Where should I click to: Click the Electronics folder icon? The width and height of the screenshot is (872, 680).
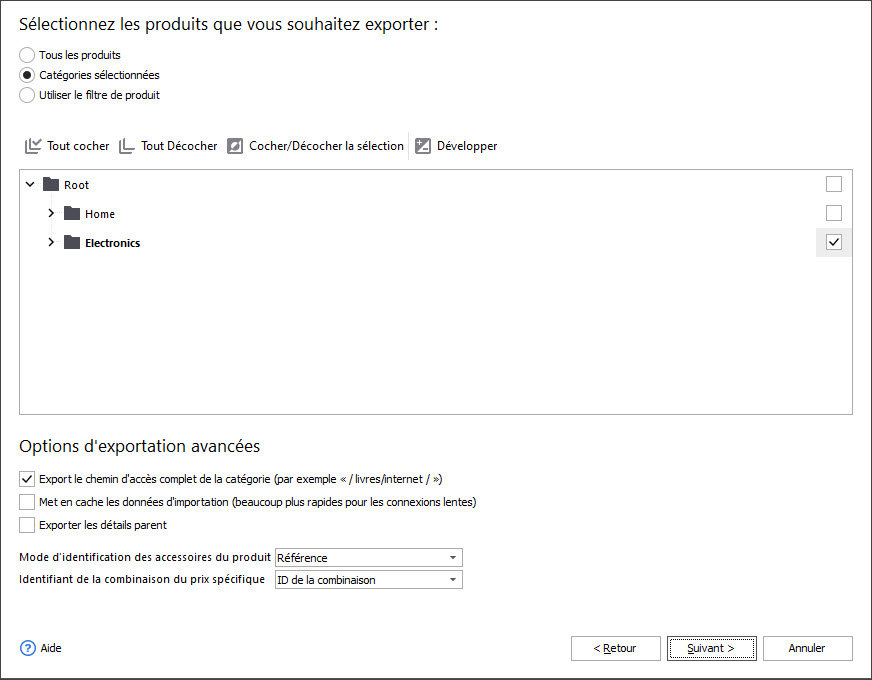(x=72, y=242)
